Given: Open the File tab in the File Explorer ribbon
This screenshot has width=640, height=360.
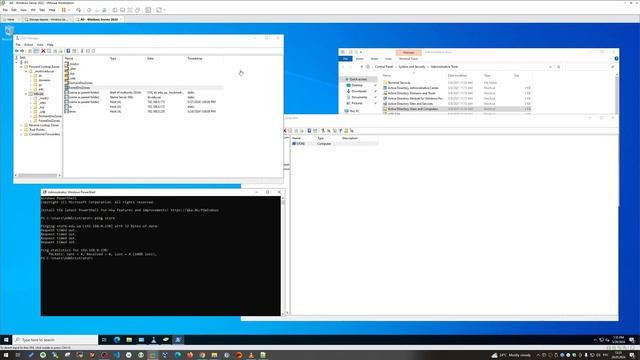Looking at the screenshot, I should click(345, 59).
